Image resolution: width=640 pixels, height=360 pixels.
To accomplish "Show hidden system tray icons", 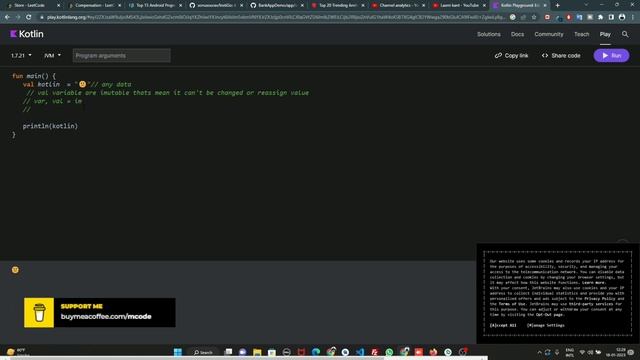I will click(539, 352).
